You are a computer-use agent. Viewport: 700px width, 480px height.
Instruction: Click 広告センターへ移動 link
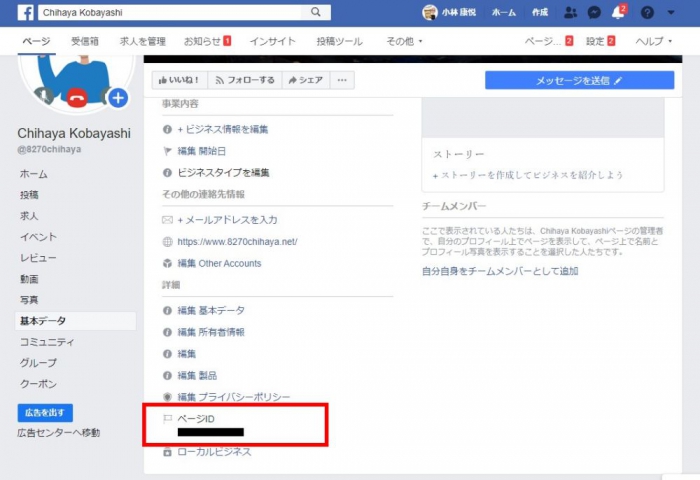(x=58, y=433)
